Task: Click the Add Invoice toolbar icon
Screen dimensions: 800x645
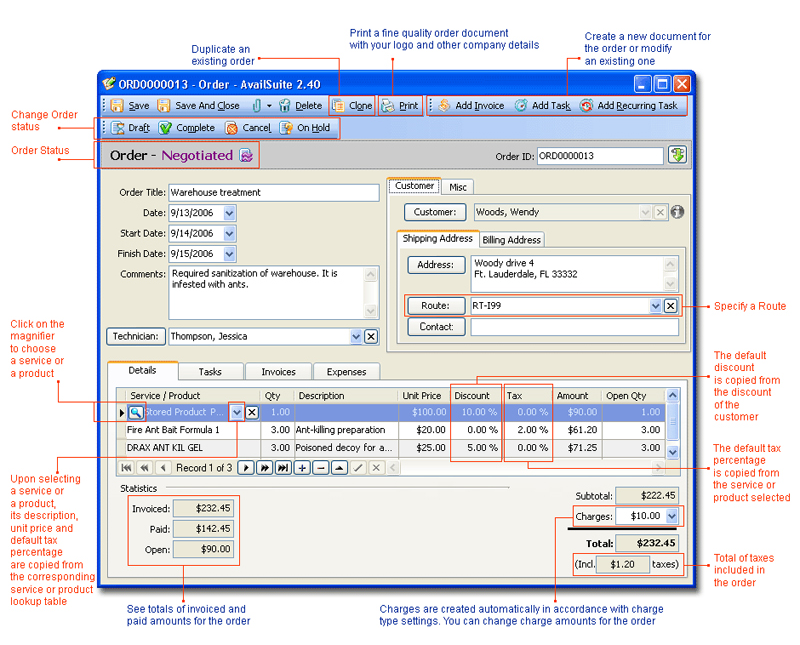Action: [444, 105]
